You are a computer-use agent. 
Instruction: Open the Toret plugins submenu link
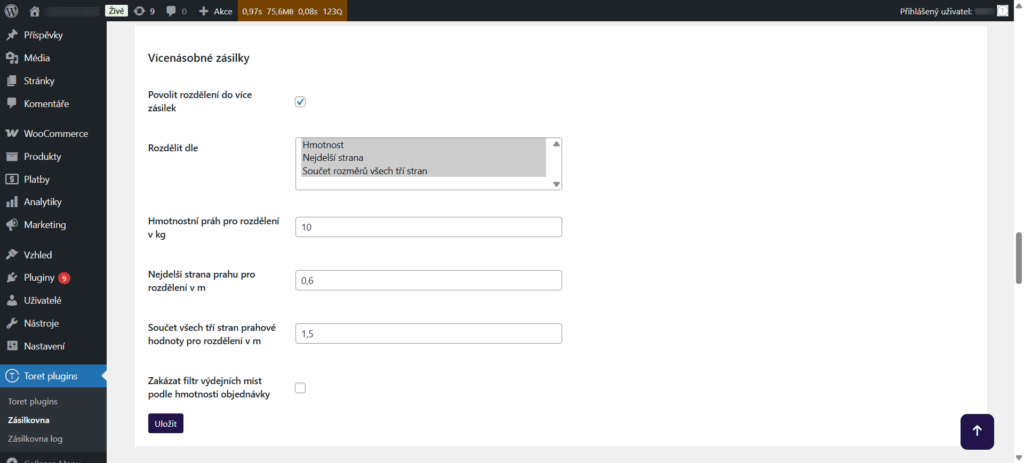(x=33, y=402)
